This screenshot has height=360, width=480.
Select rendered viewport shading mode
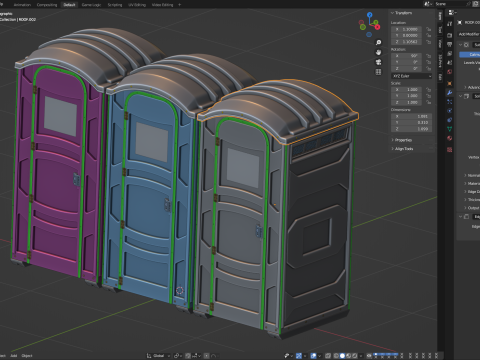point(355,356)
